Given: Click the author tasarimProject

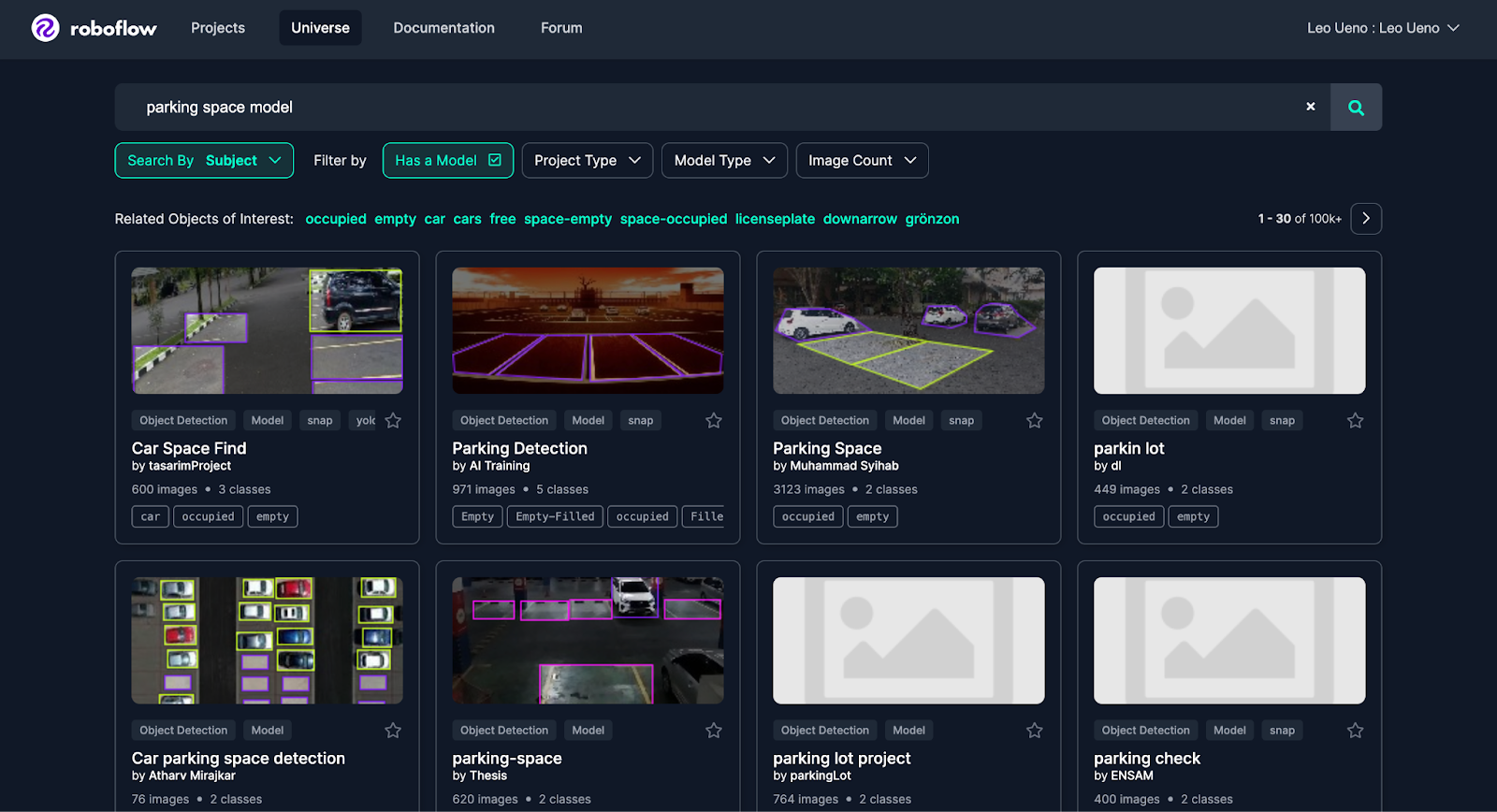Looking at the screenshot, I should click(190, 466).
